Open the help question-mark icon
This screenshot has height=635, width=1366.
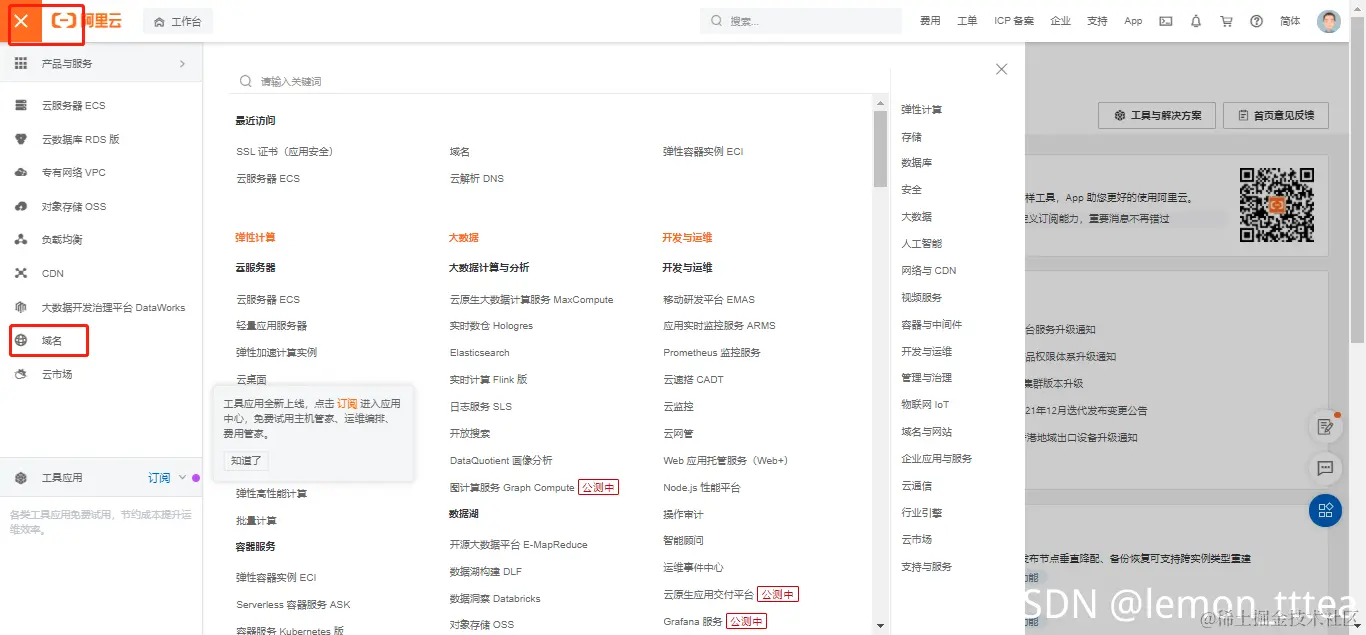[x=1257, y=21]
